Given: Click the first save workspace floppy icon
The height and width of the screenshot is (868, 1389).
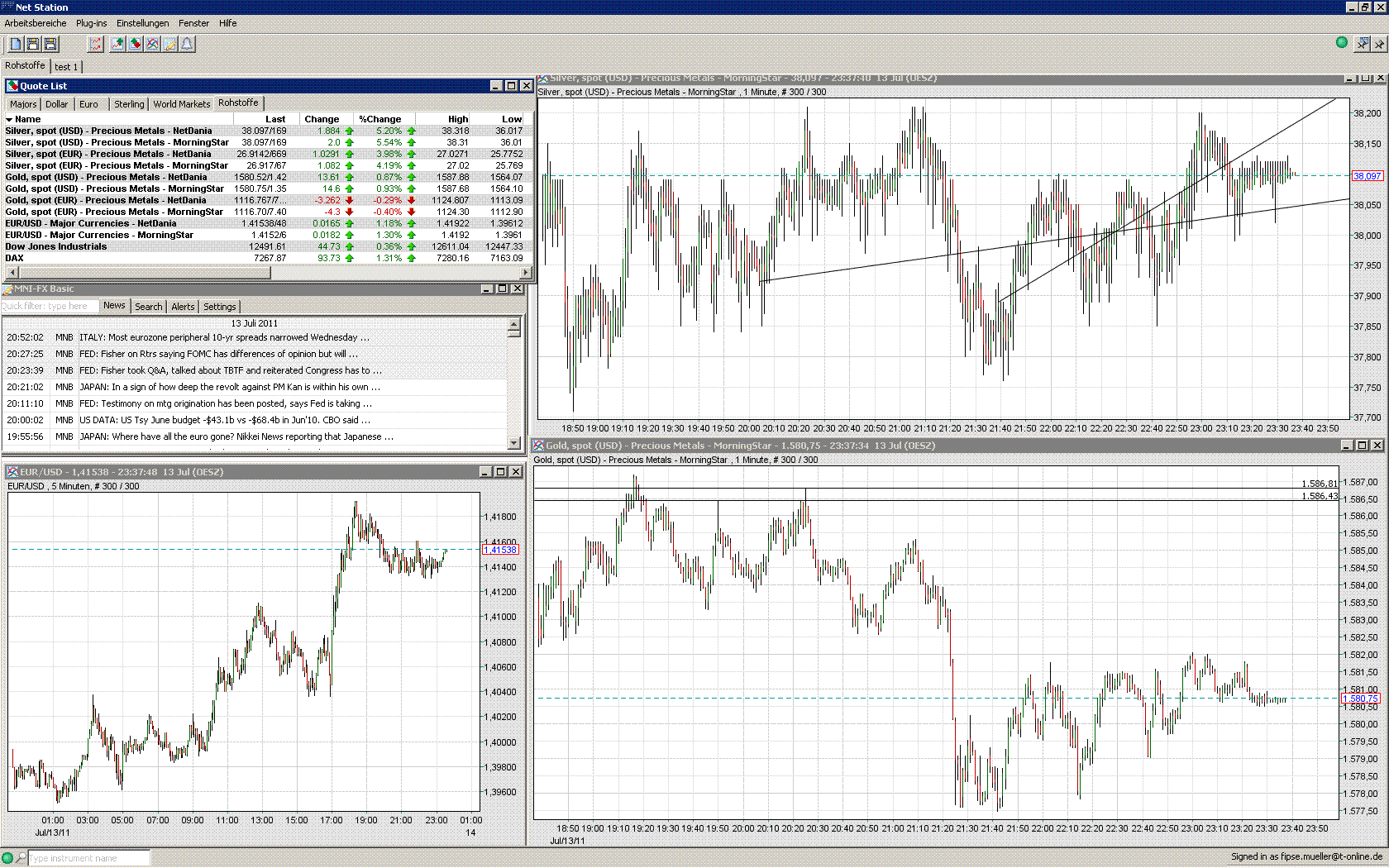Looking at the screenshot, I should click(x=33, y=44).
